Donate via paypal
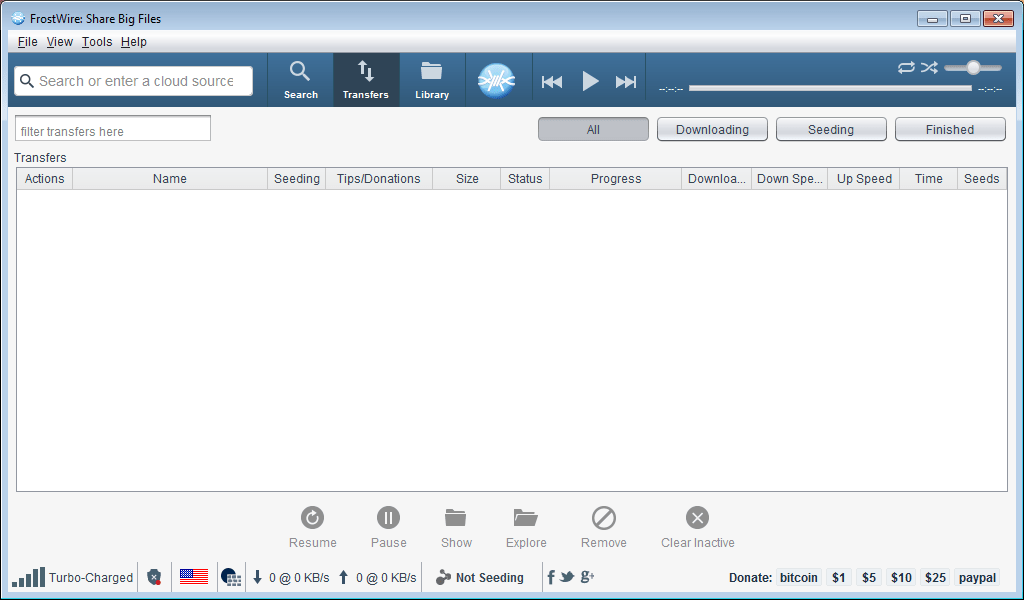The height and width of the screenshot is (600, 1024). [977, 577]
